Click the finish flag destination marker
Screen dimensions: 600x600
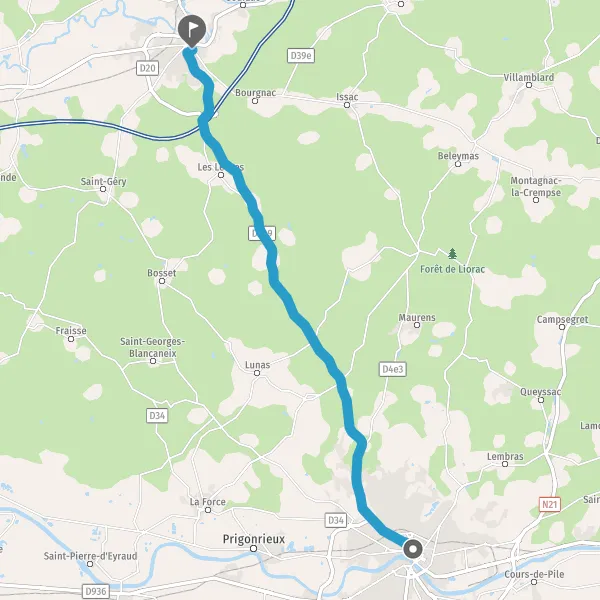(x=192, y=31)
